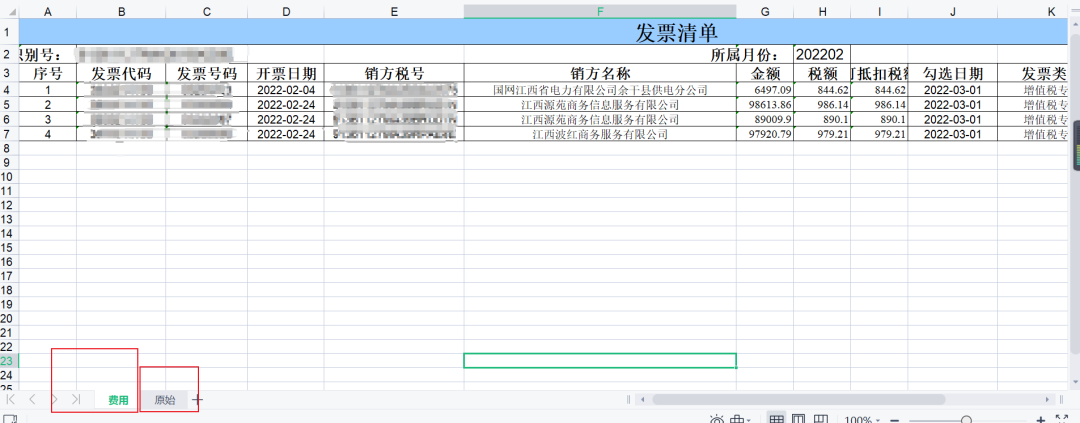Click the amount cell 89009.9
Viewport: 1080px width, 423px height.
coord(765,120)
